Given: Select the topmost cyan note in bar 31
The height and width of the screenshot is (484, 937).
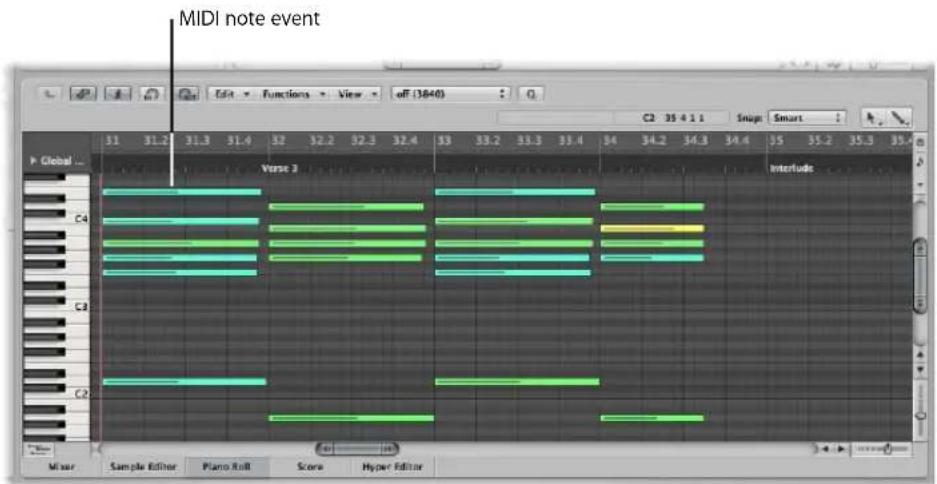Looking at the screenshot, I should (182, 192).
